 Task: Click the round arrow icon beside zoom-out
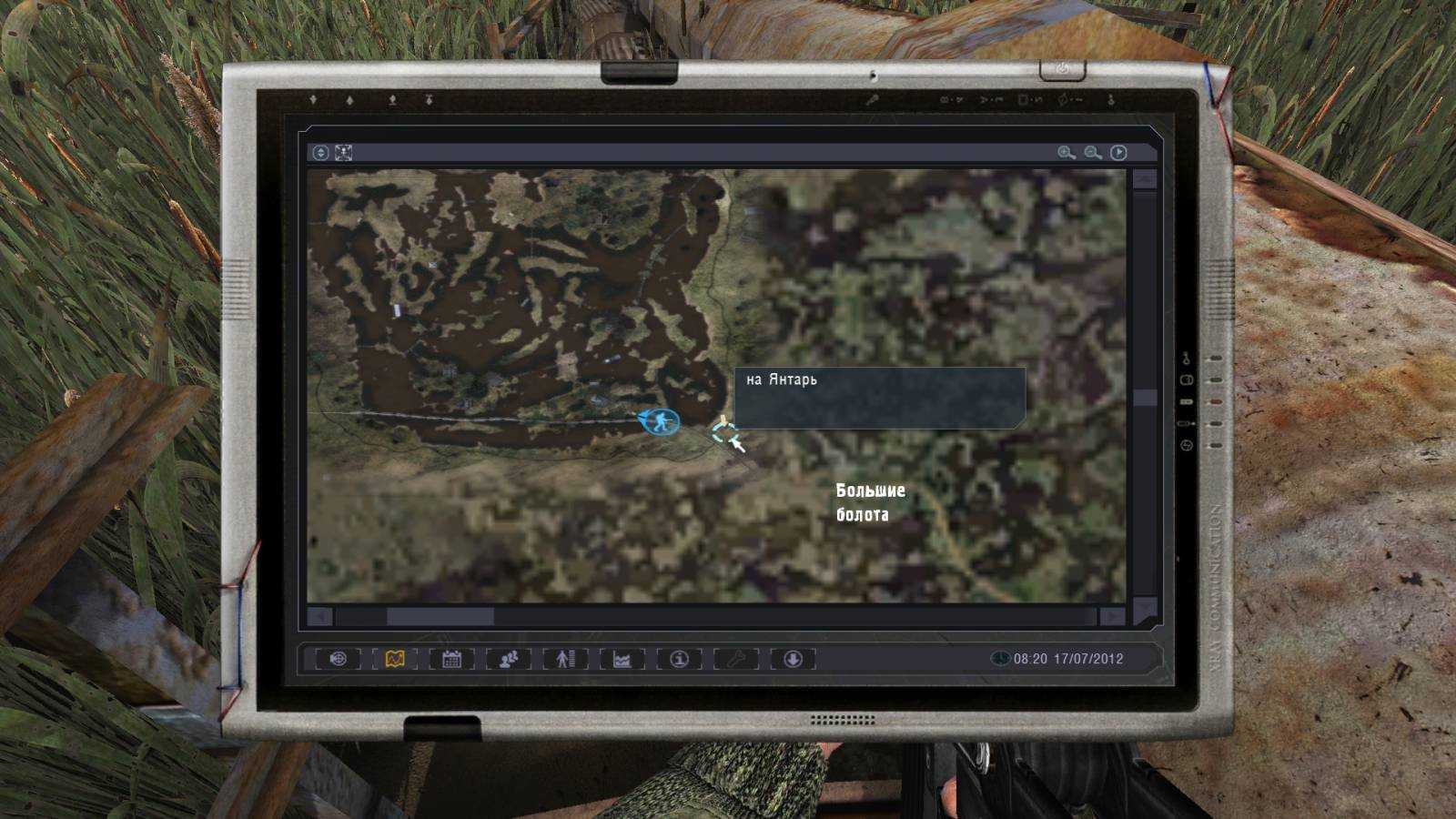pos(1118,153)
